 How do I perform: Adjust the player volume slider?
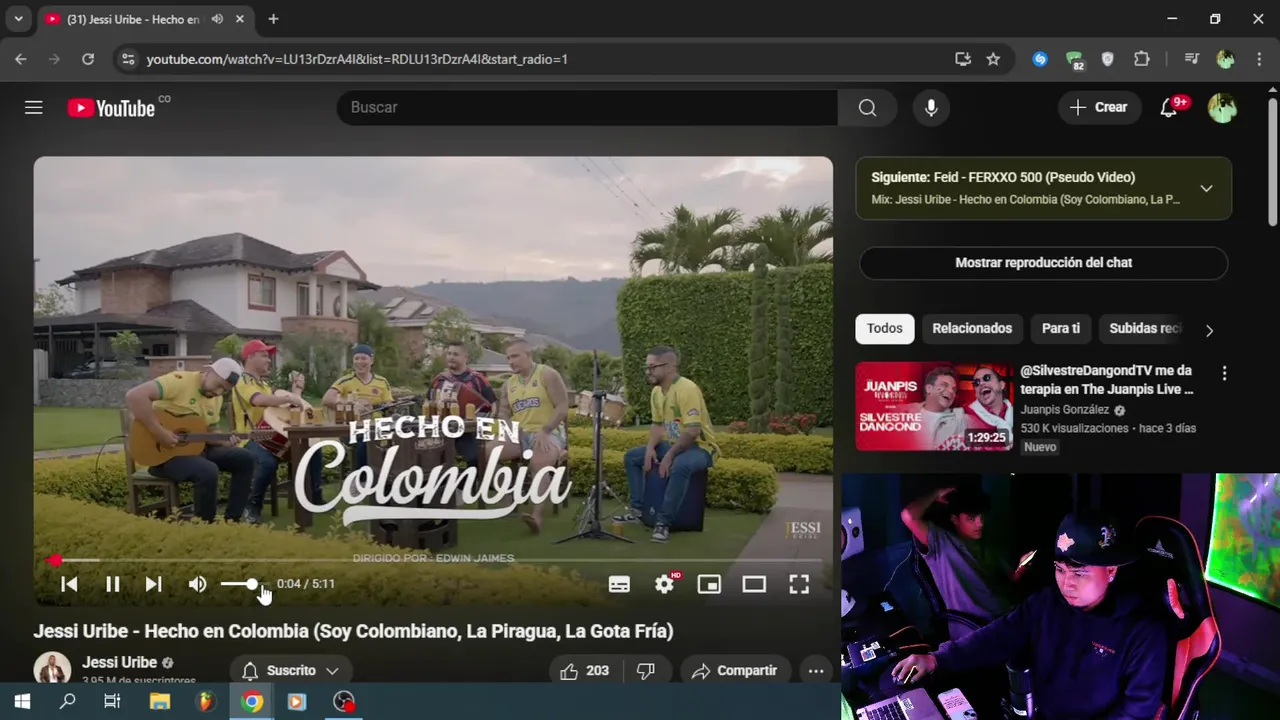click(240, 584)
